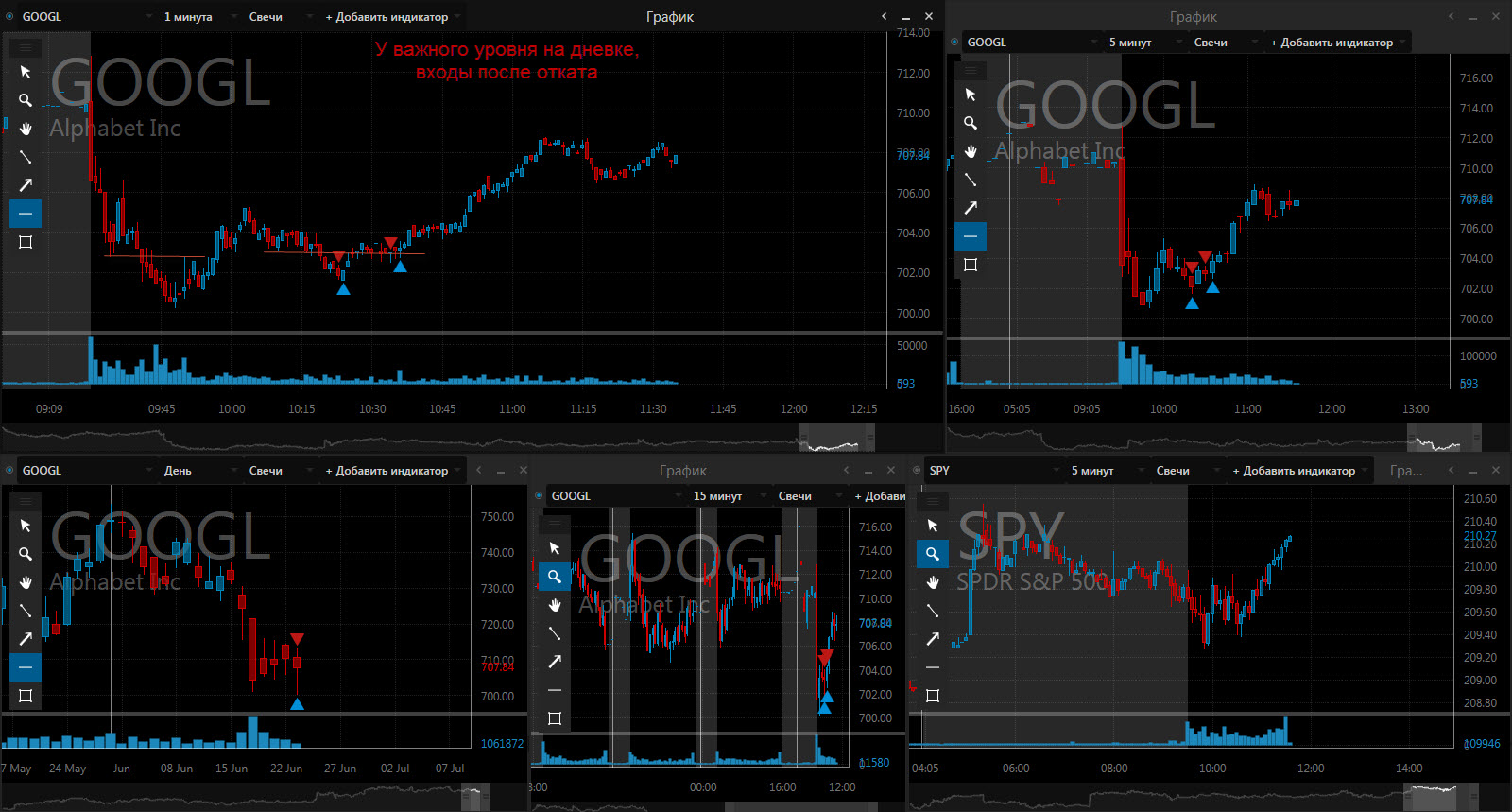Select the cursor tool in GOOGL 15-minute chart
Viewport: 1512px width, 812px height.
[x=555, y=548]
